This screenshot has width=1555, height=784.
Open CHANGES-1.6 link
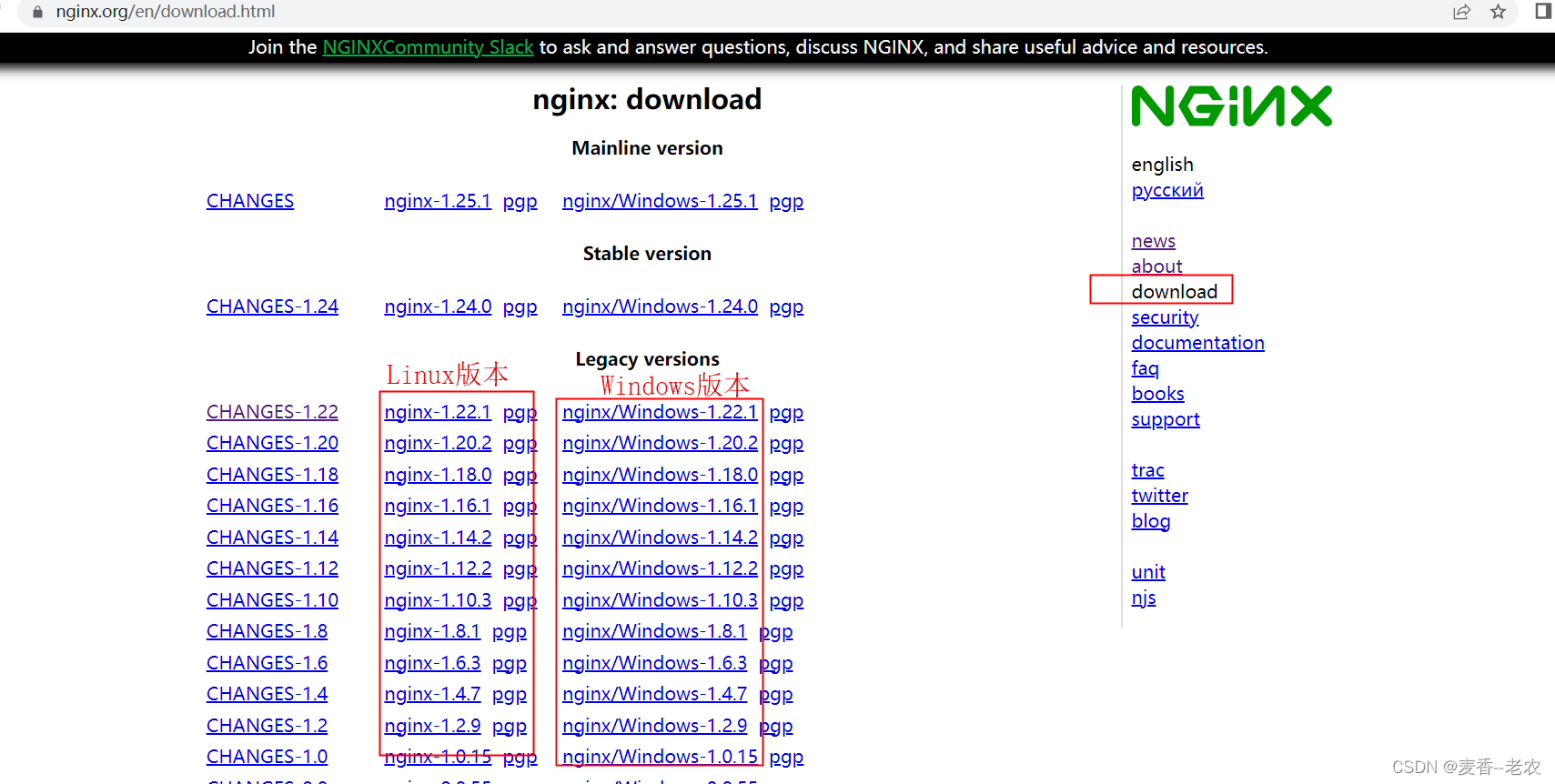[267, 663]
